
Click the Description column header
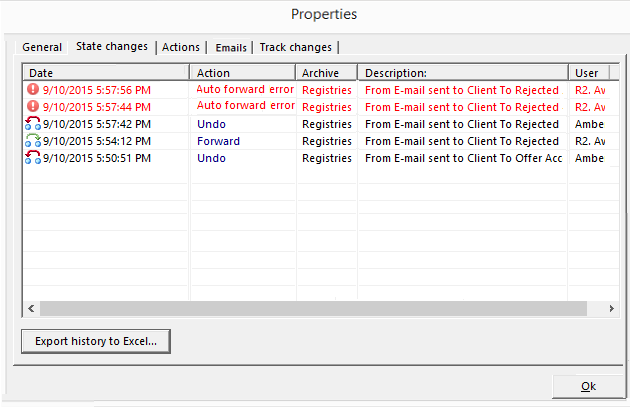[x=462, y=73]
